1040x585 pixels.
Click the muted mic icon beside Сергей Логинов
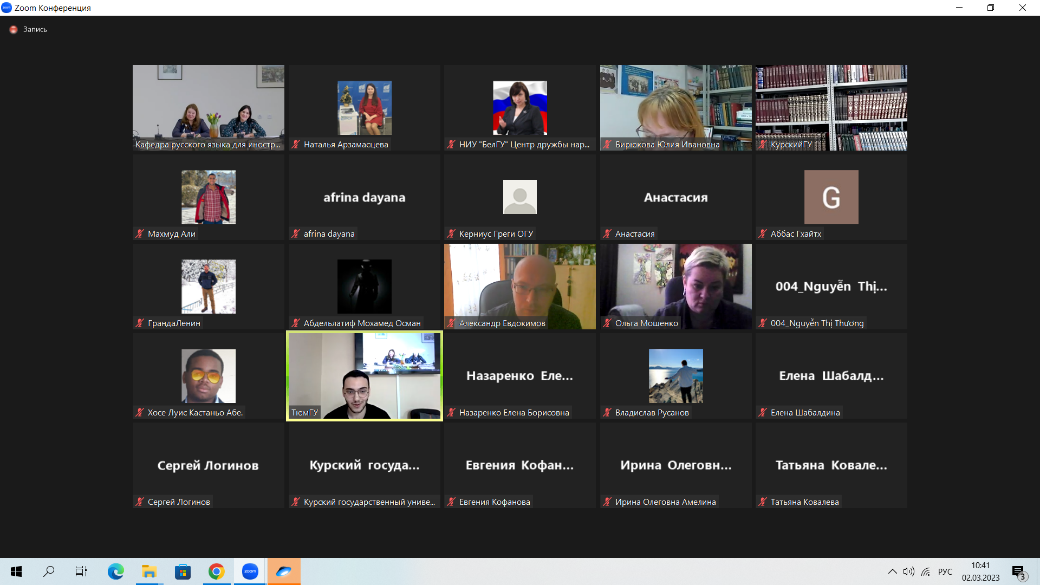click(x=140, y=502)
